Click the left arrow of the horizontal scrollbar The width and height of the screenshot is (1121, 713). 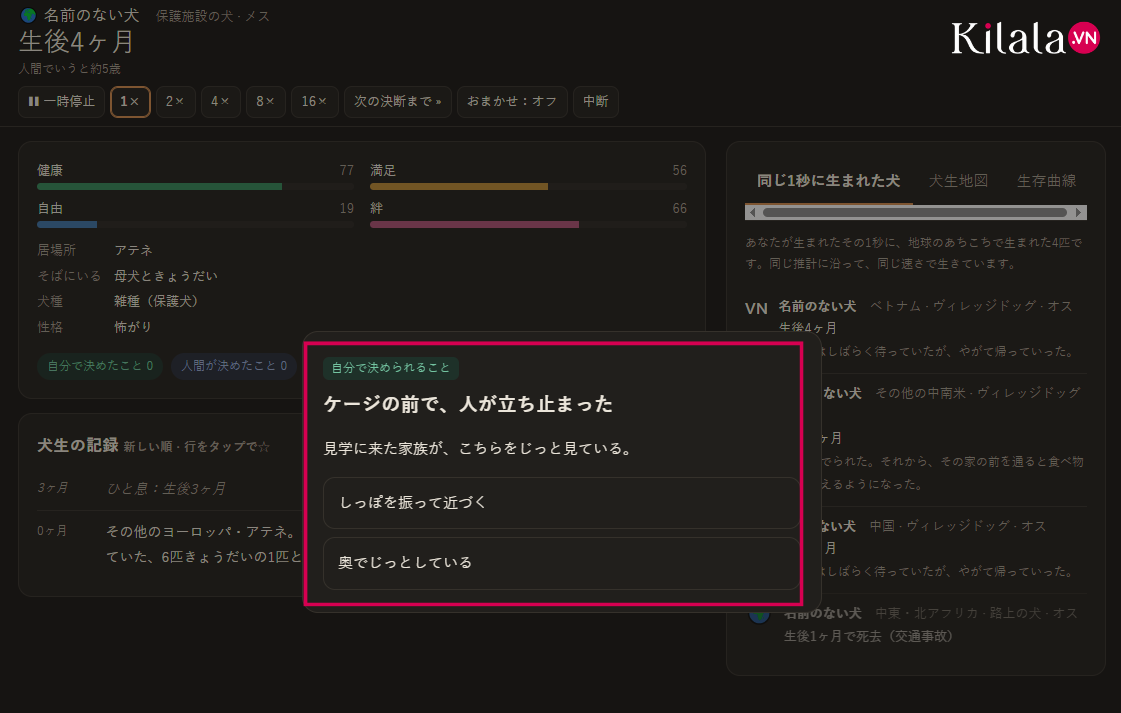coord(752,212)
